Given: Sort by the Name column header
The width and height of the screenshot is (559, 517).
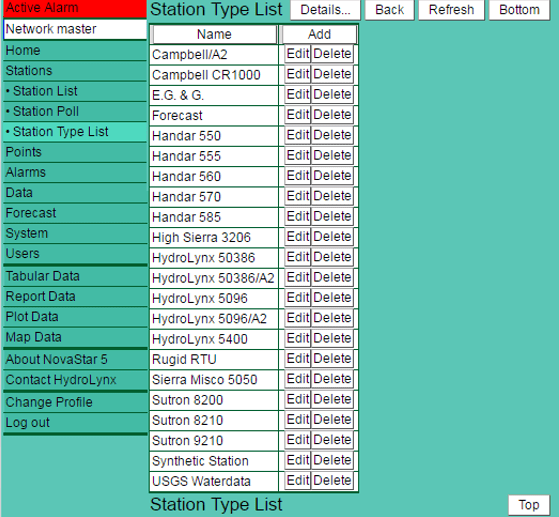Looking at the screenshot, I should [x=214, y=35].
